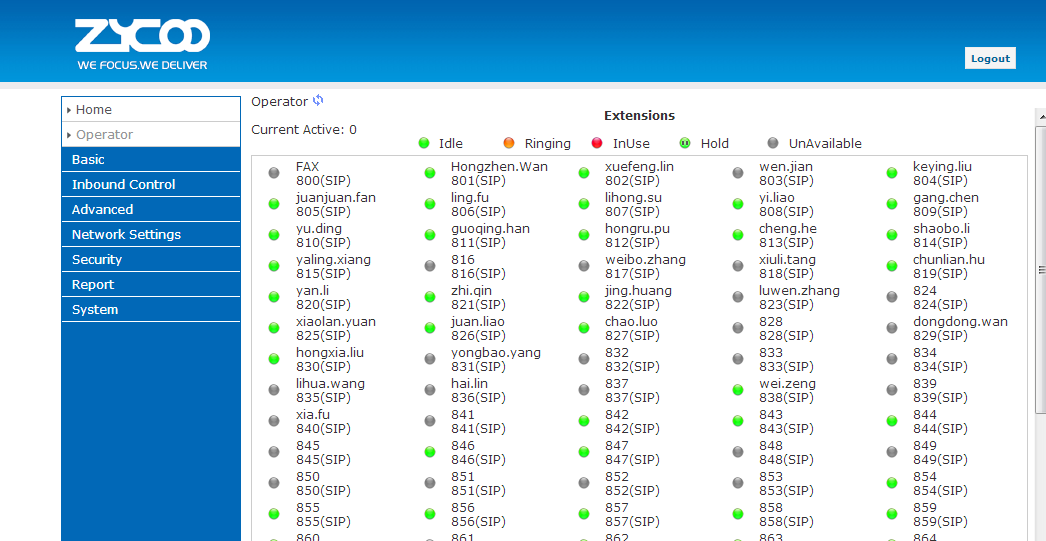Click the status icon for weibo.zhang 817

tap(584, 266)
